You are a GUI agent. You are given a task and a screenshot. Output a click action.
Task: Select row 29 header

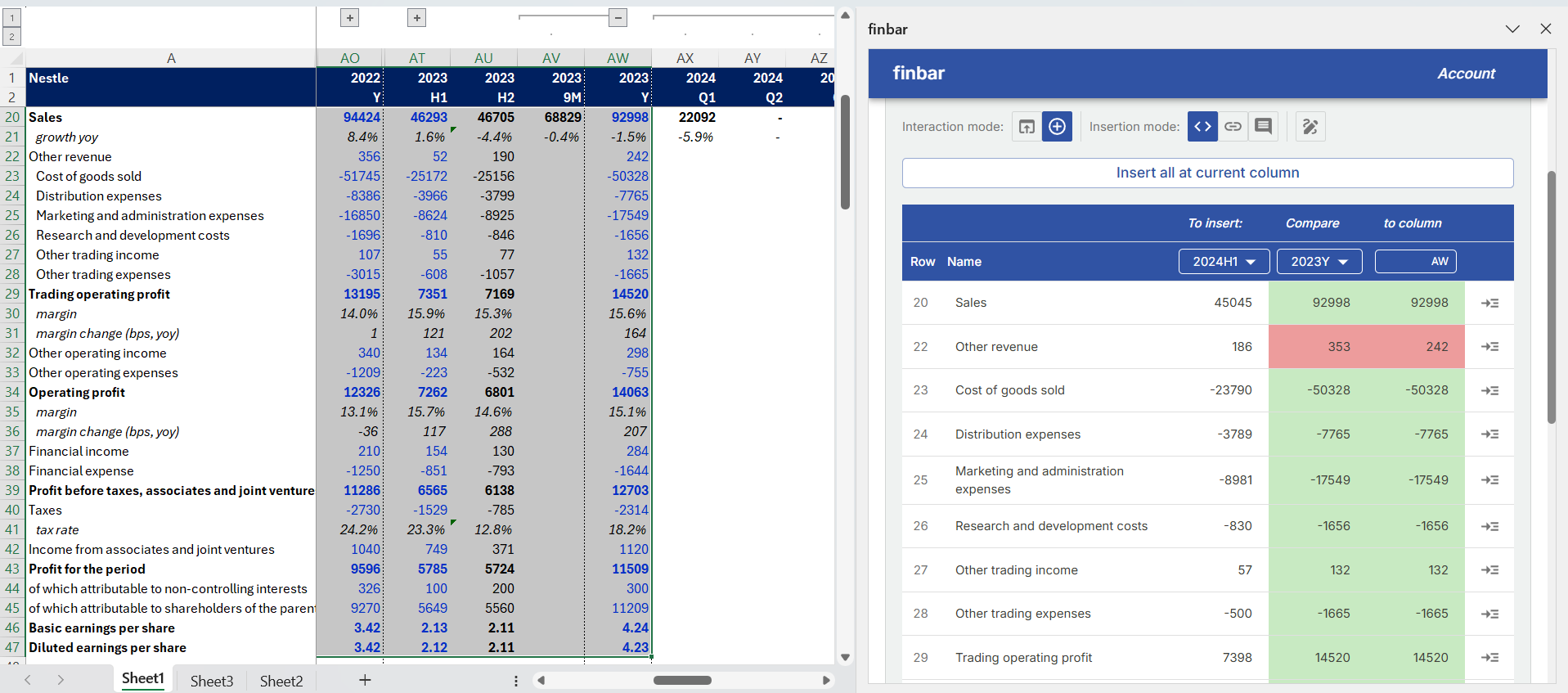pos(12,294)
